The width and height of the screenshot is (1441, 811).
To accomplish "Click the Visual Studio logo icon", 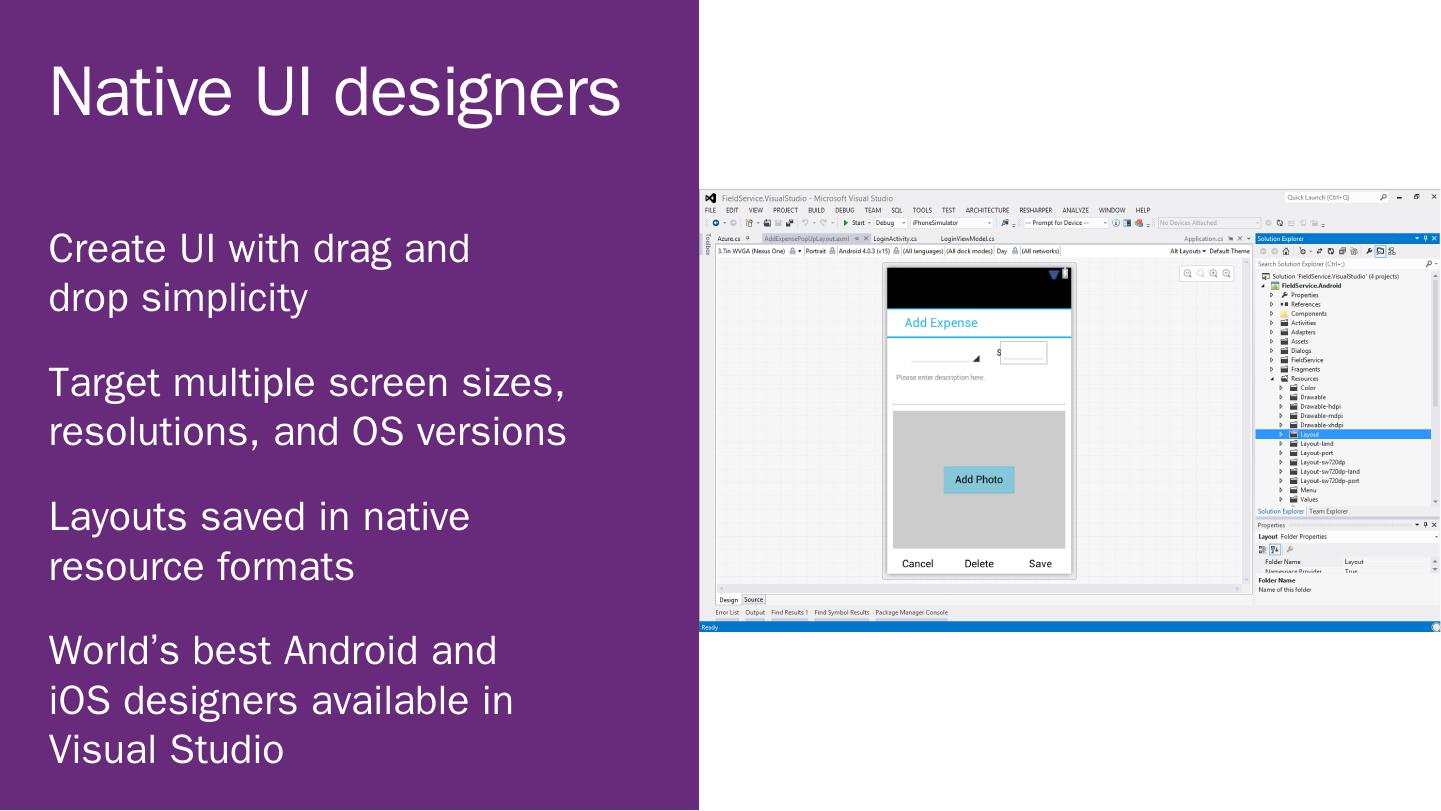I will [710, 198].
